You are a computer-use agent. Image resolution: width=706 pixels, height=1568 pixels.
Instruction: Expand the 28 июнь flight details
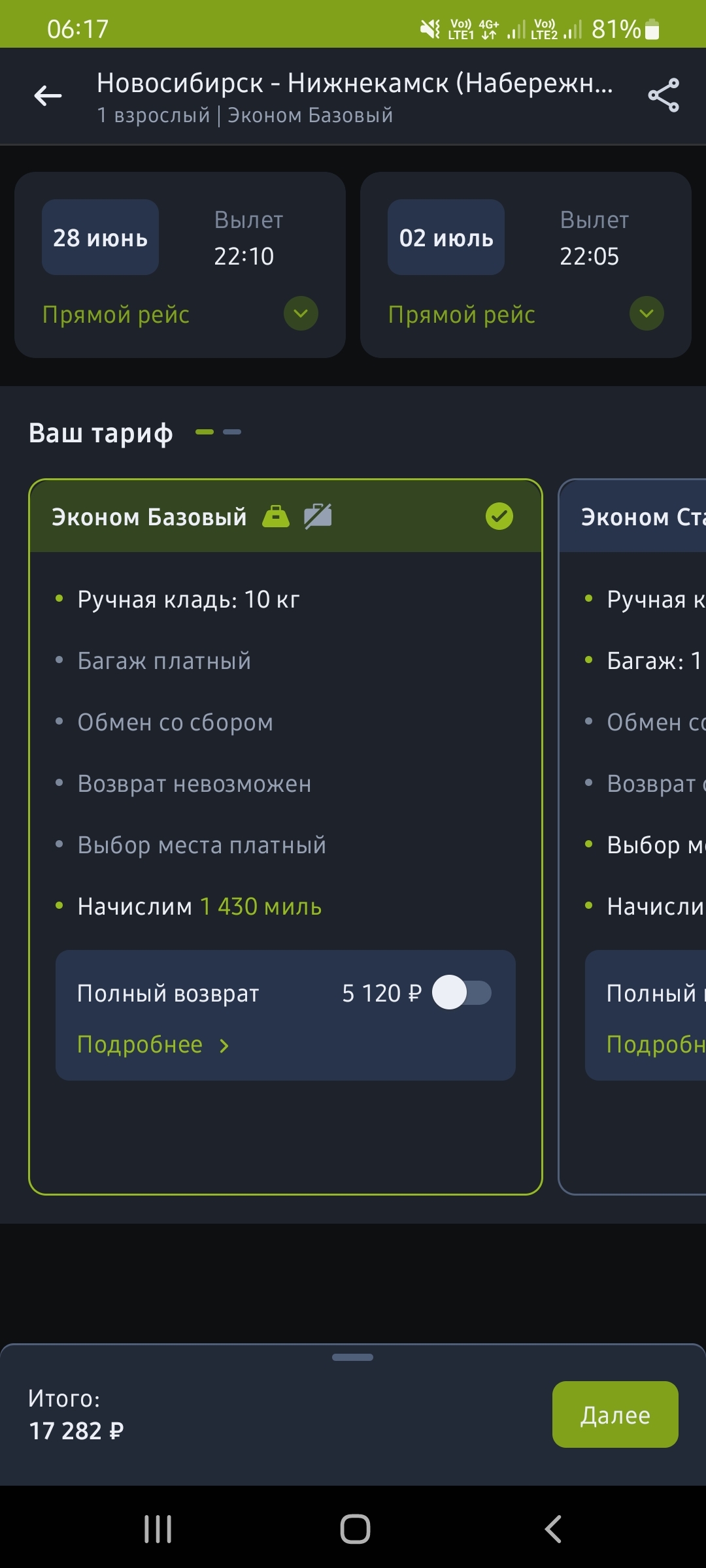pyautogui.click(x=301, y=314)
